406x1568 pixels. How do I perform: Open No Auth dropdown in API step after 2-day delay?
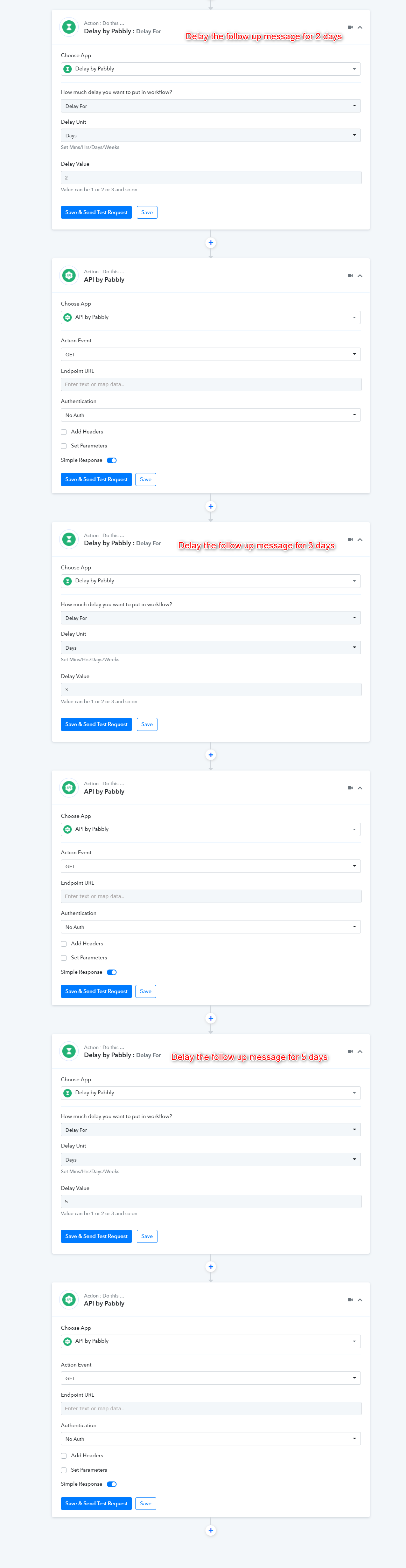pyautogui.click(x=211, y=415)
